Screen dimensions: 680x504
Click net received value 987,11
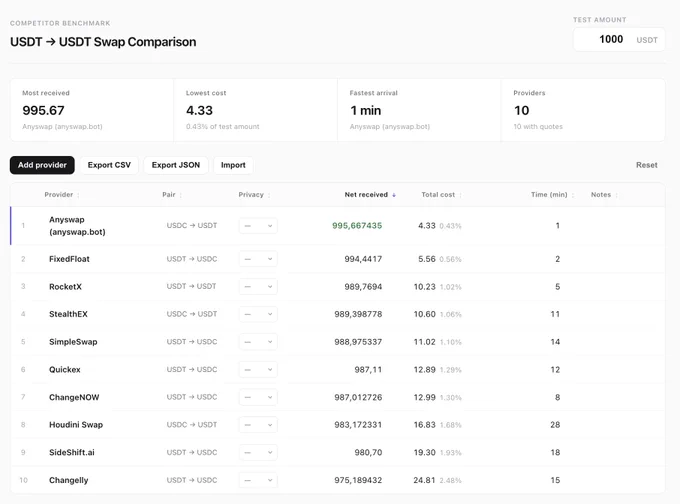point(368,370)
